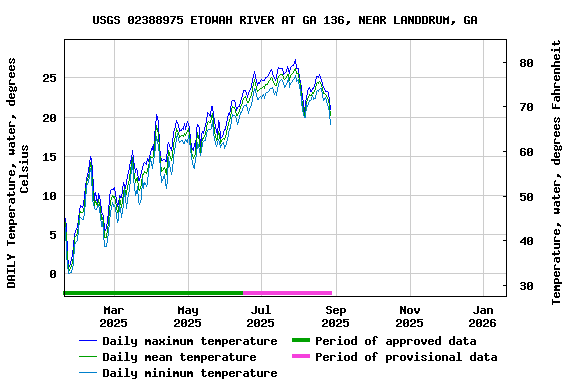Click the 'Period of approved data' legend label

(396, 341)
